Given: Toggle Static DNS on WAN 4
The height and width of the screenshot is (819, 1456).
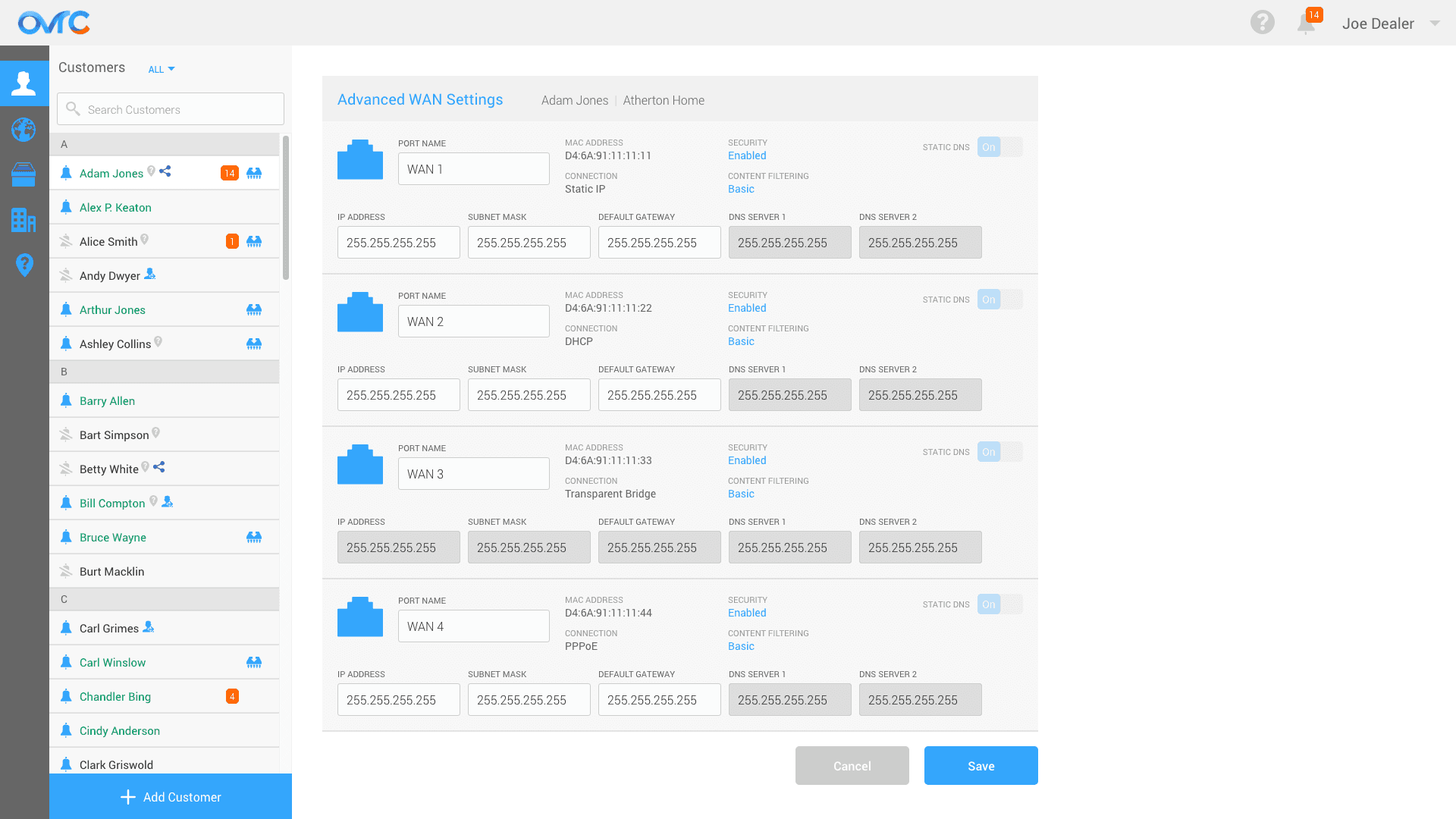Looking at the screenshot, I should point(1001,604).
